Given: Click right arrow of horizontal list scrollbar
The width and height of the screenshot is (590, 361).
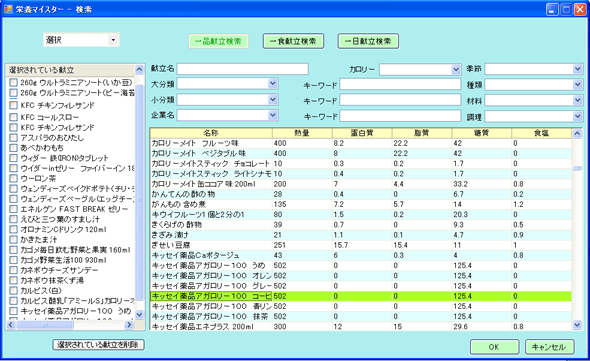Looking at the screenshot, I should (x=129, y=324).
